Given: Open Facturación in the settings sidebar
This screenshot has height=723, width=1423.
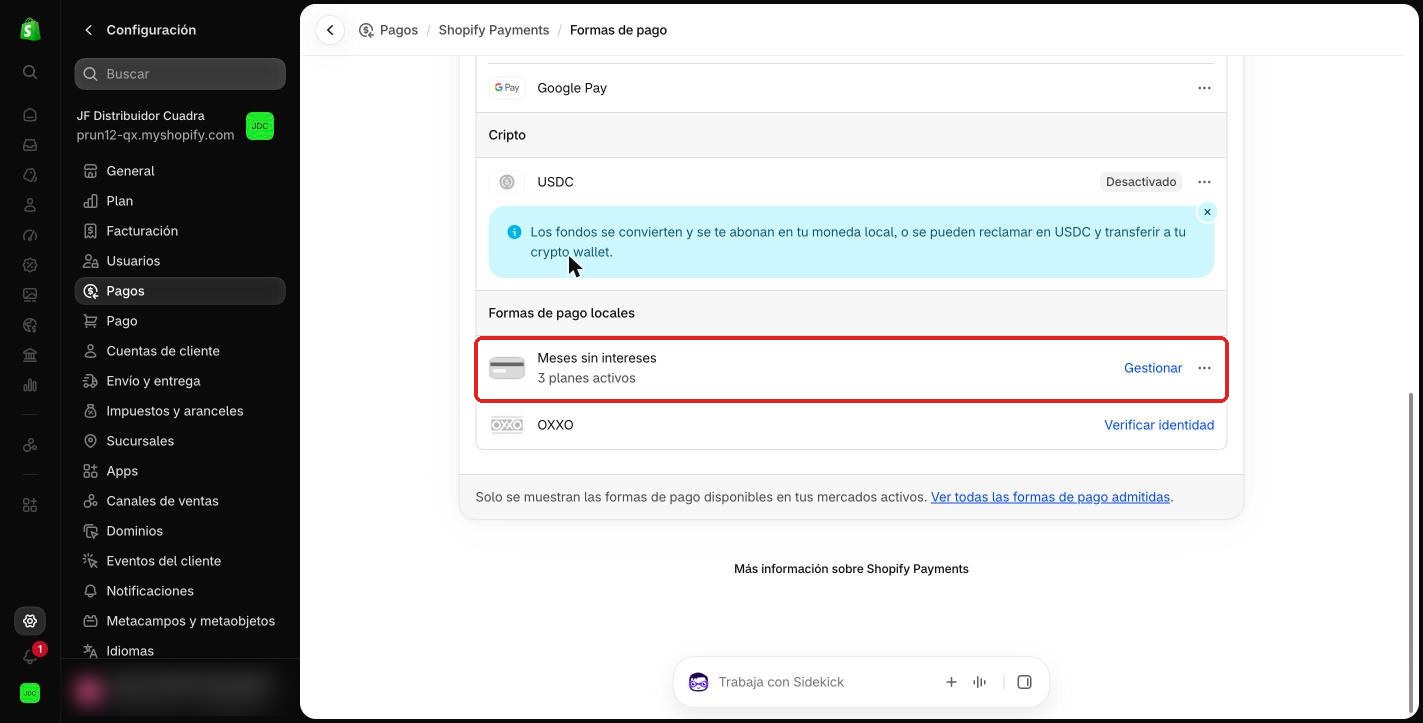Looking at the screenshot, I should point(180,231).
